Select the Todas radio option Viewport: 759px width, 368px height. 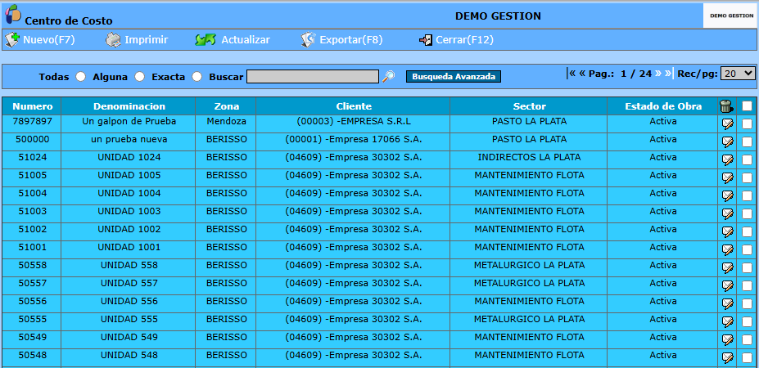(81, 77)
